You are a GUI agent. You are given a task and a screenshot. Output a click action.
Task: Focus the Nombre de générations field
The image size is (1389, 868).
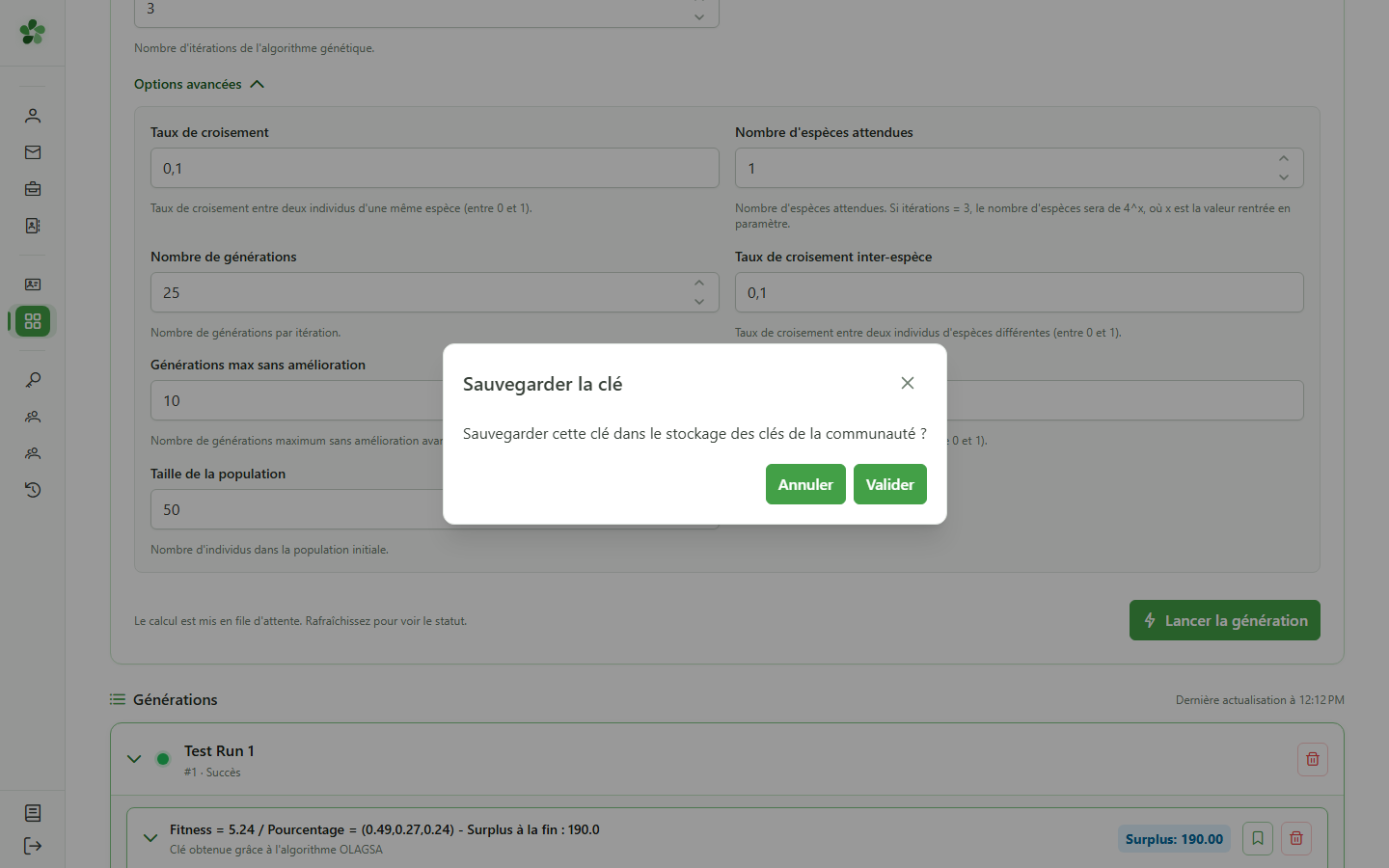(x=435, y=292)
